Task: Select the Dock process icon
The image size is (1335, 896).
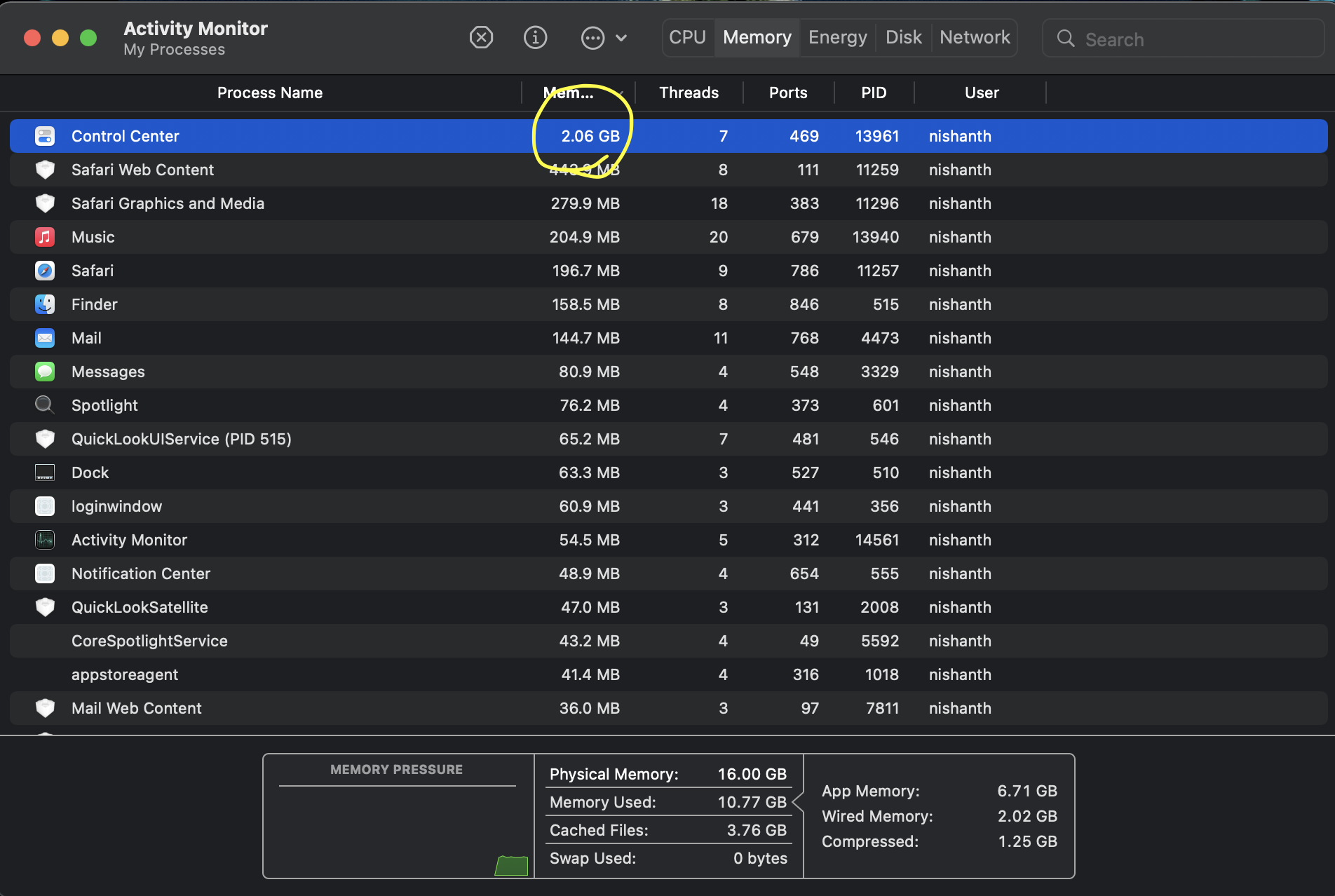Action: [45, 473]
